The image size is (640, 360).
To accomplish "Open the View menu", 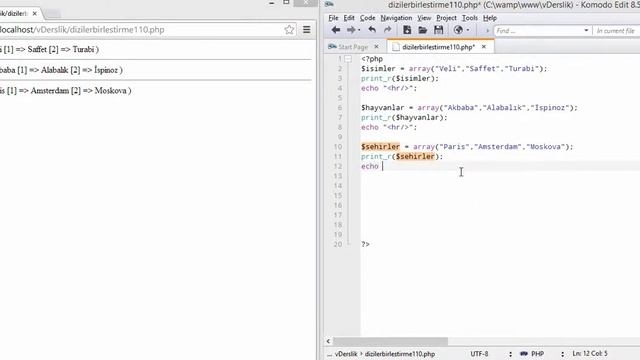I will (424, 18).
